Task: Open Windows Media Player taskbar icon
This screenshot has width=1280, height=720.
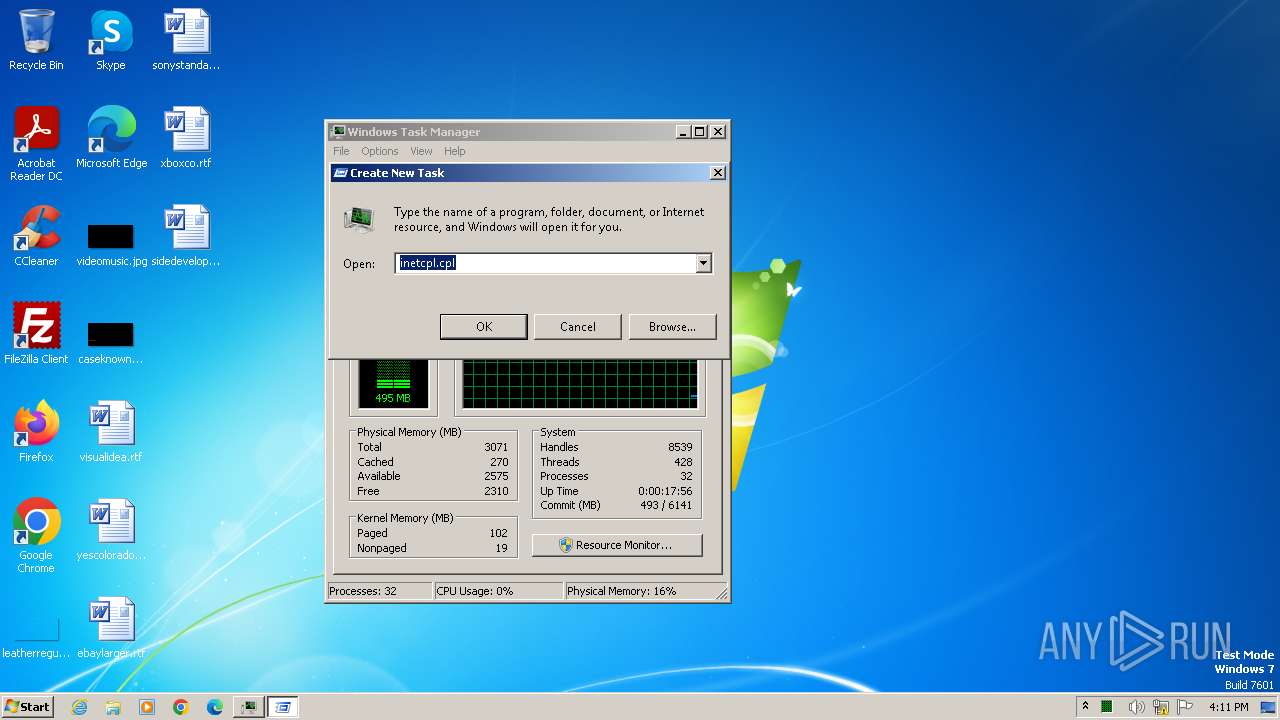Action: point(147,707)
